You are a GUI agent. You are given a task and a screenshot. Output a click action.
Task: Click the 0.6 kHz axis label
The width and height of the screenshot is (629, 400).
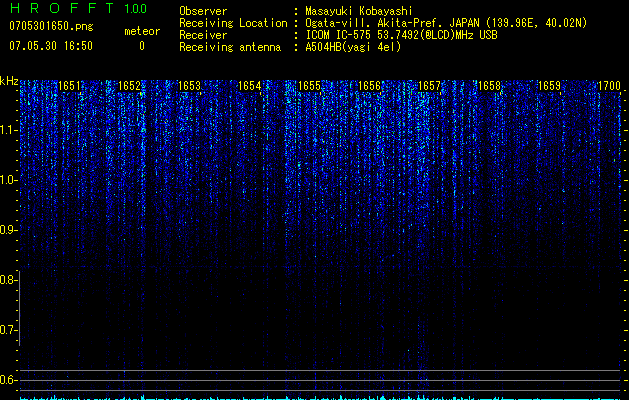[8, 380]
